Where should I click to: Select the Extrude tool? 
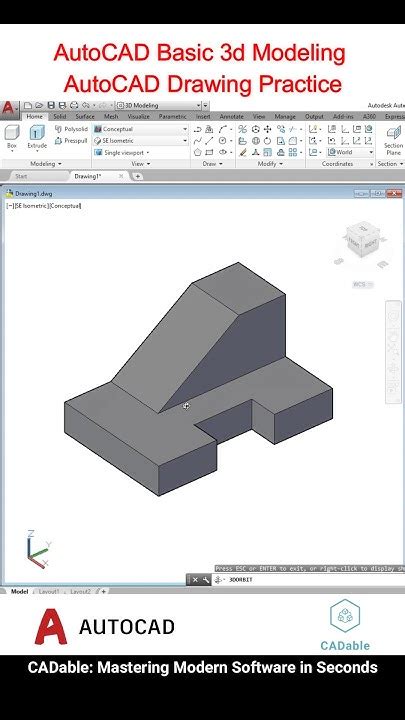tap(37, 138)
